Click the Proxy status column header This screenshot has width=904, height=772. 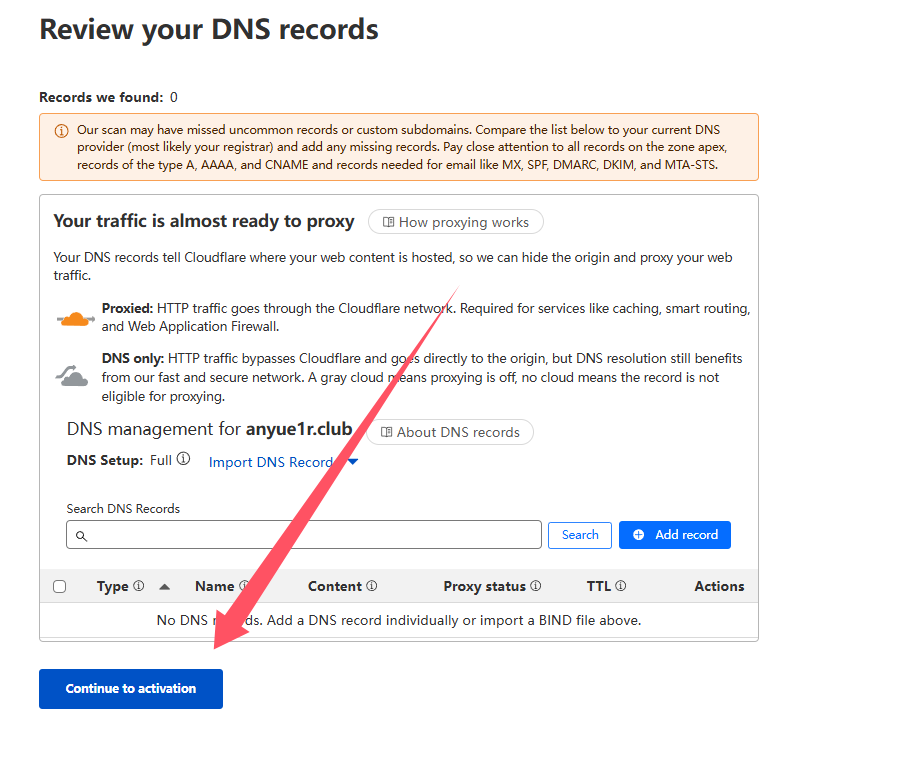pos(485,586)
